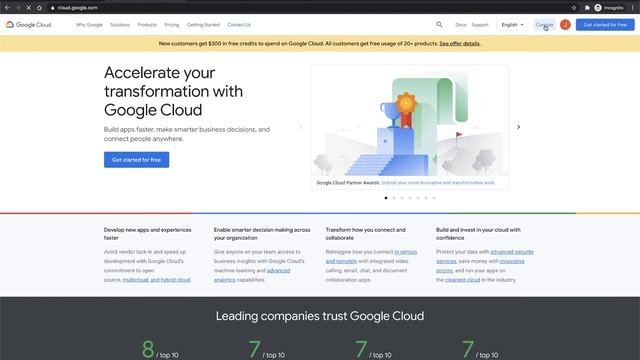Click the Console button
The height and width of the screenshot is (360, 640).
544,24
